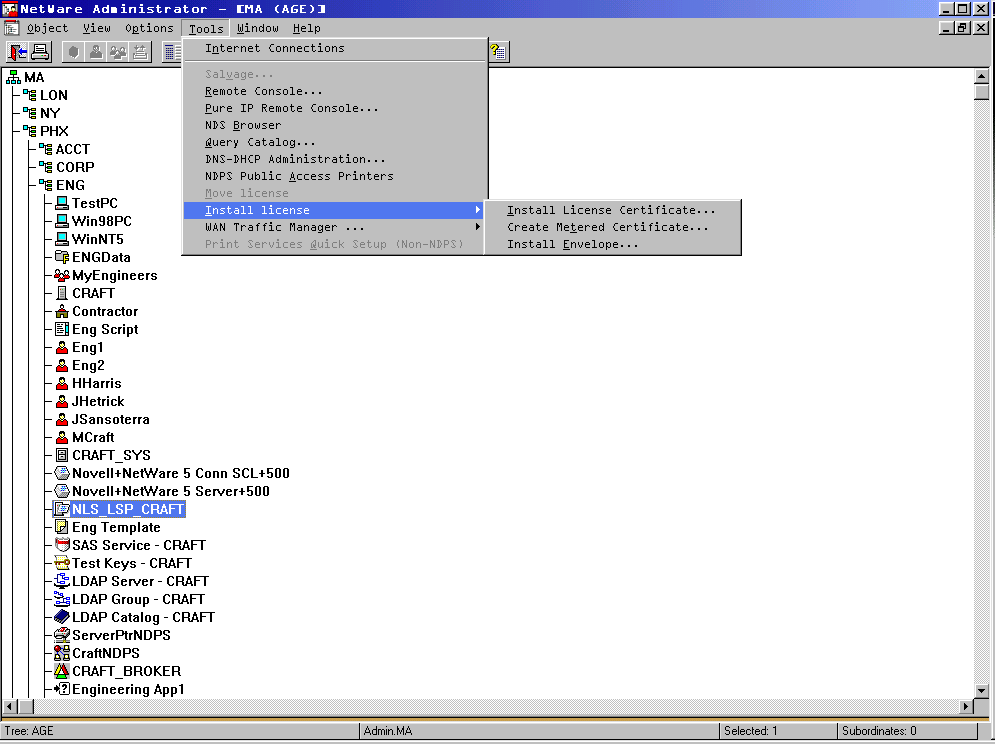Screen dimensions: 995x744
Task: Open the Options menu
Action: [149, 28]
